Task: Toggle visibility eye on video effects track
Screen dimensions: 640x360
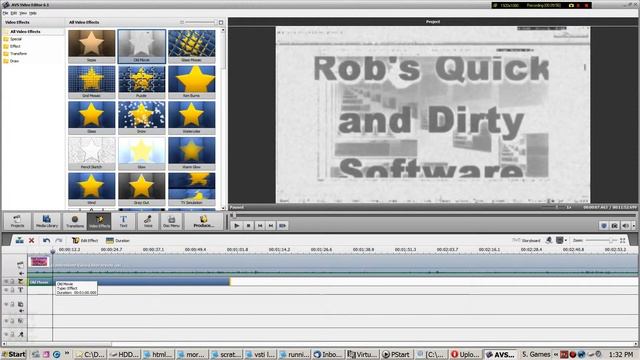Action: pos(6,282)
